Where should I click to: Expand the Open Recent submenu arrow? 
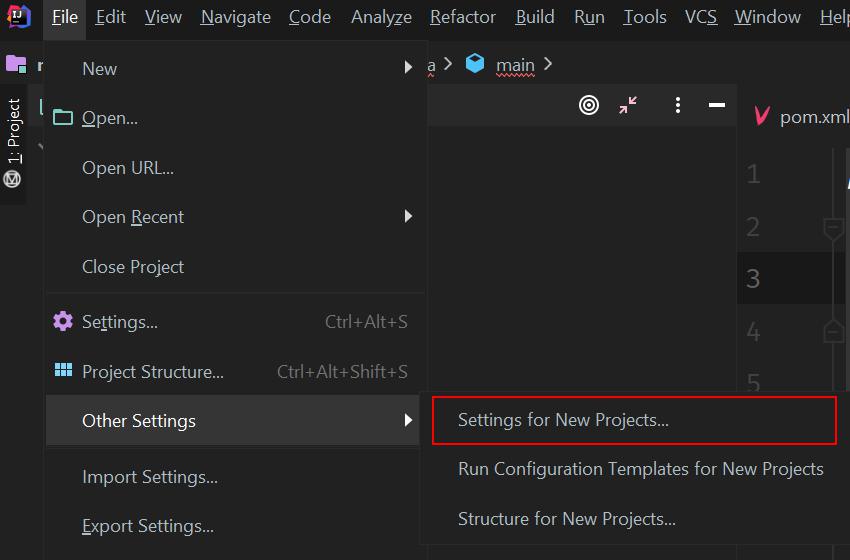coord(408,216)
